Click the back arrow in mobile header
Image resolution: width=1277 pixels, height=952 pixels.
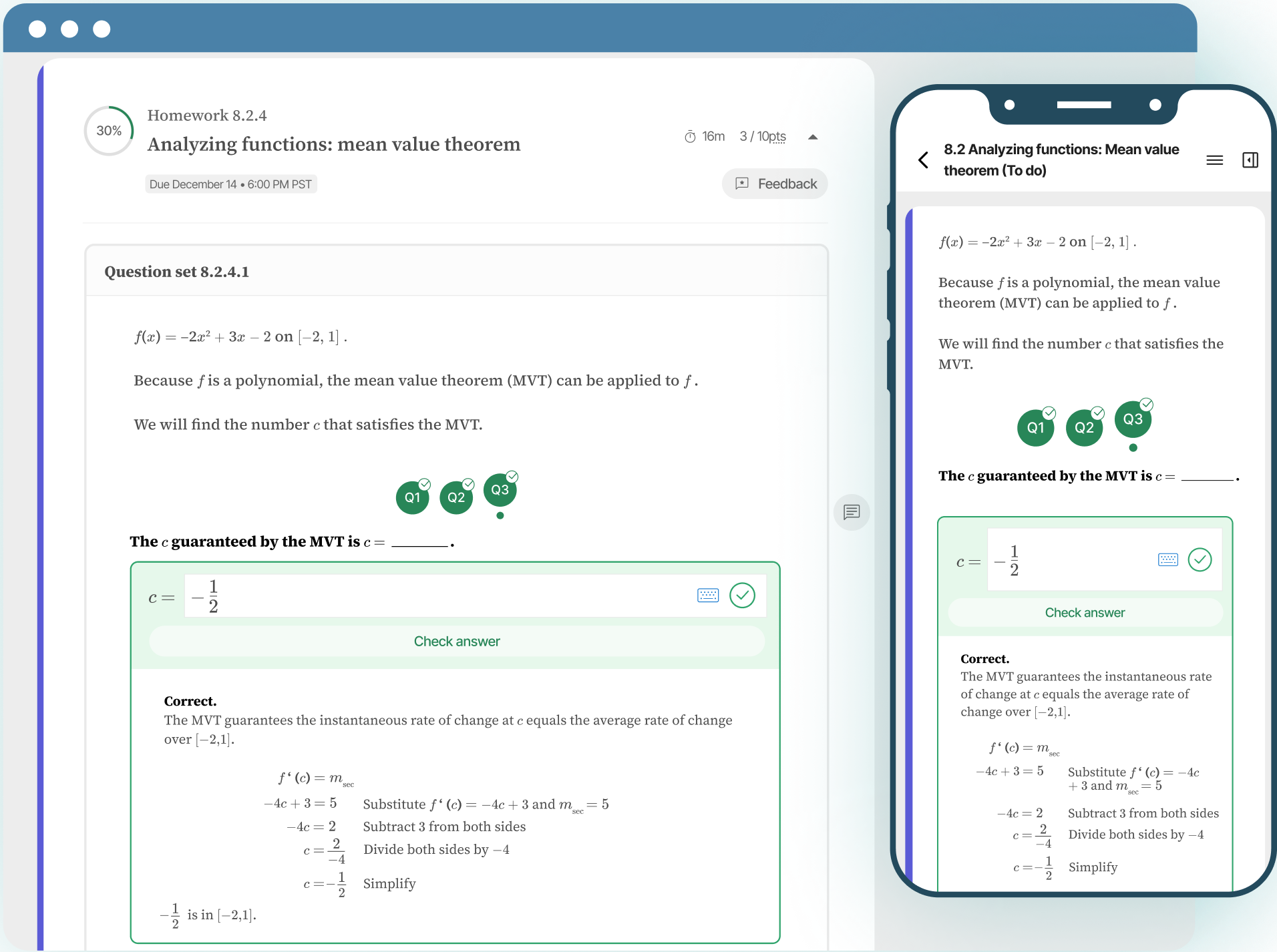coord(924,160)
